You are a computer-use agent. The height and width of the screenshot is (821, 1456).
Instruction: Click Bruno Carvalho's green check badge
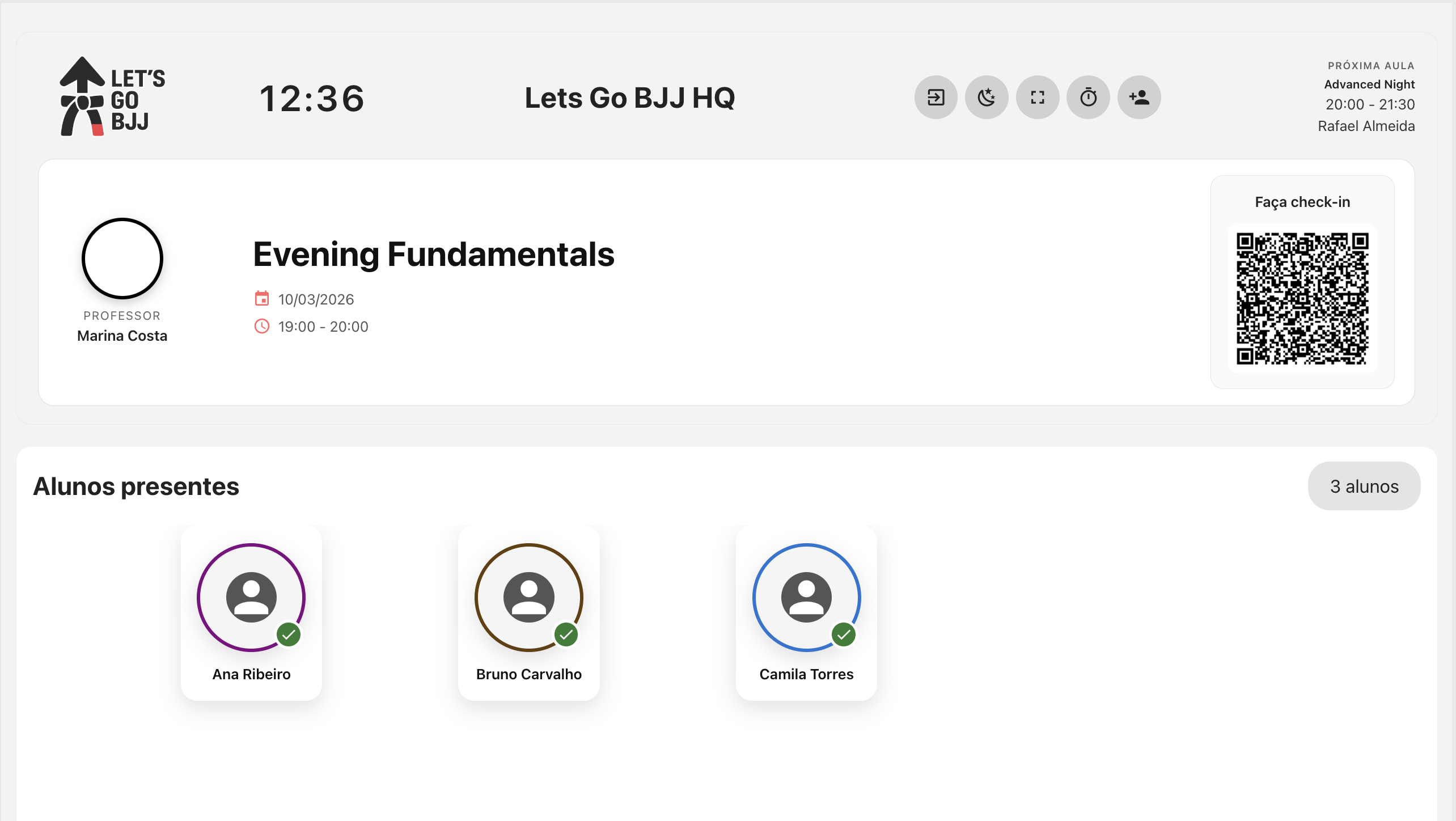(x=566, y=634)
